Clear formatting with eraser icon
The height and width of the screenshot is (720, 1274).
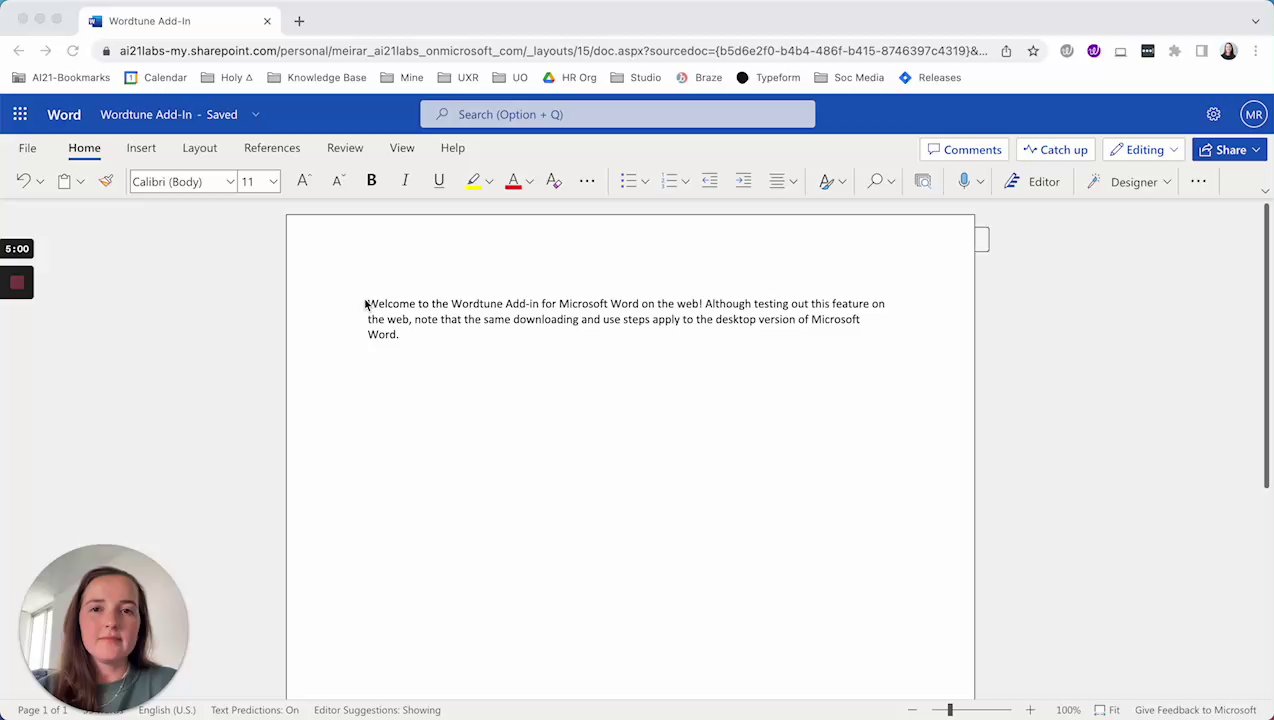(x=554, y=181)
